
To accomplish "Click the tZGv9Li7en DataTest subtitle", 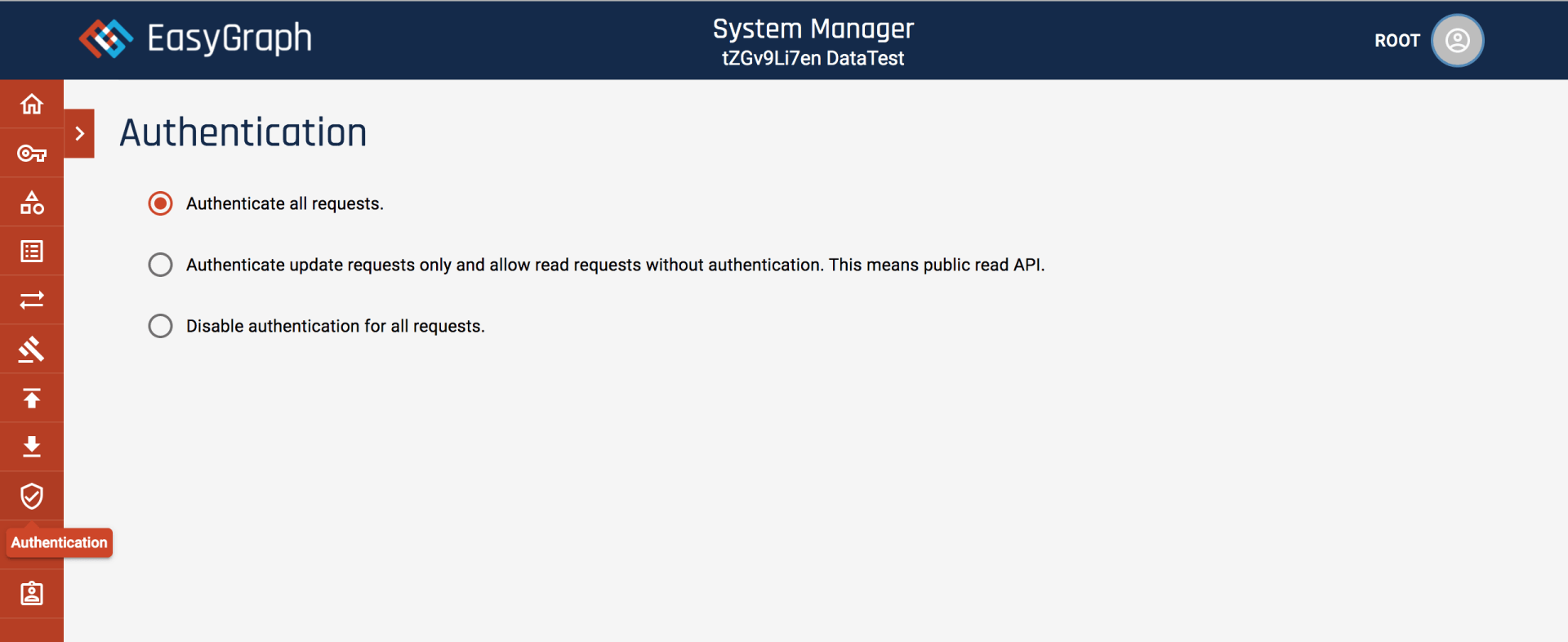I will [x=813, y=59].
